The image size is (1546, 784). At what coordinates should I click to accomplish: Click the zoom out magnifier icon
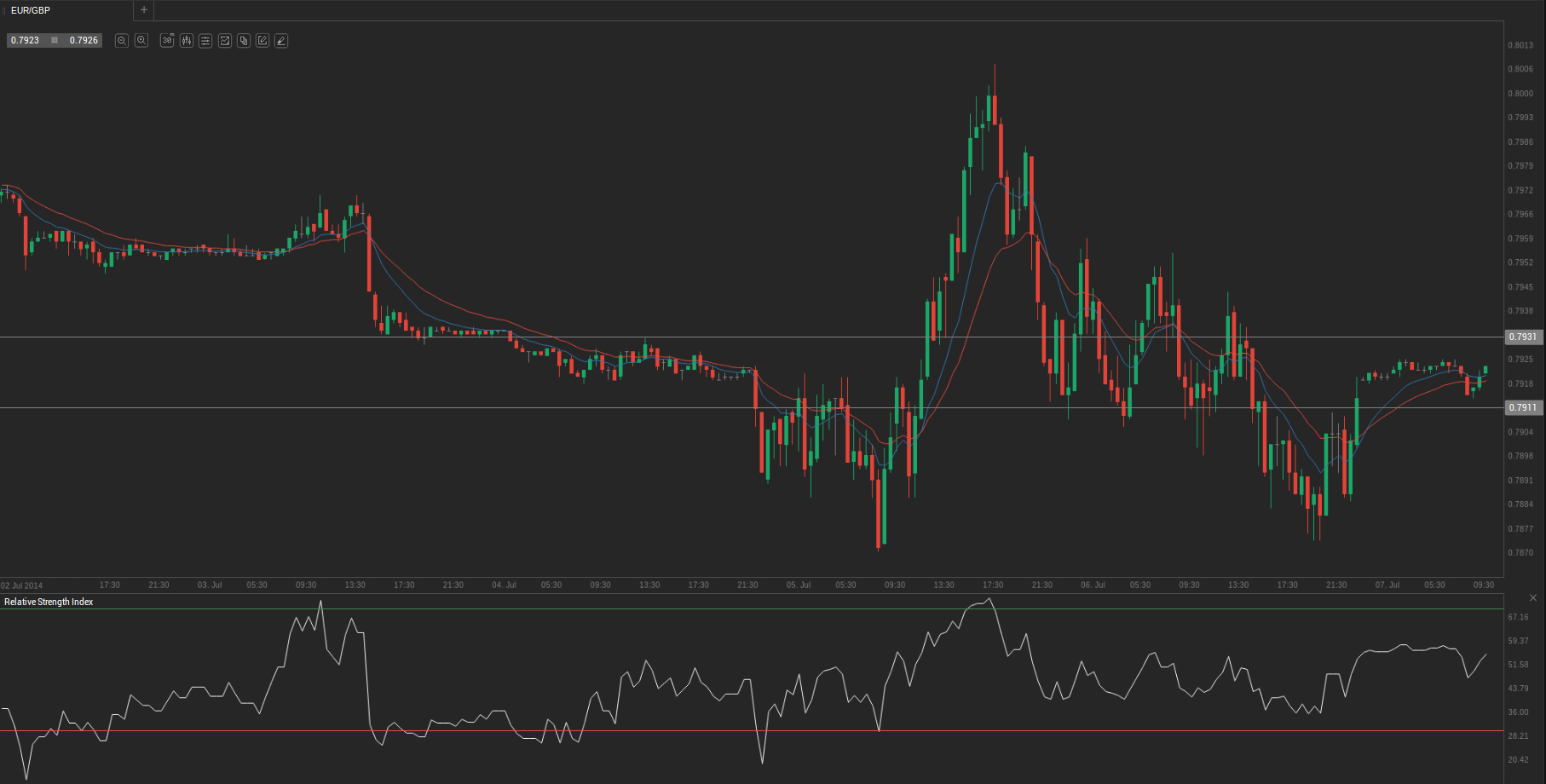click(x=122, y=41)
